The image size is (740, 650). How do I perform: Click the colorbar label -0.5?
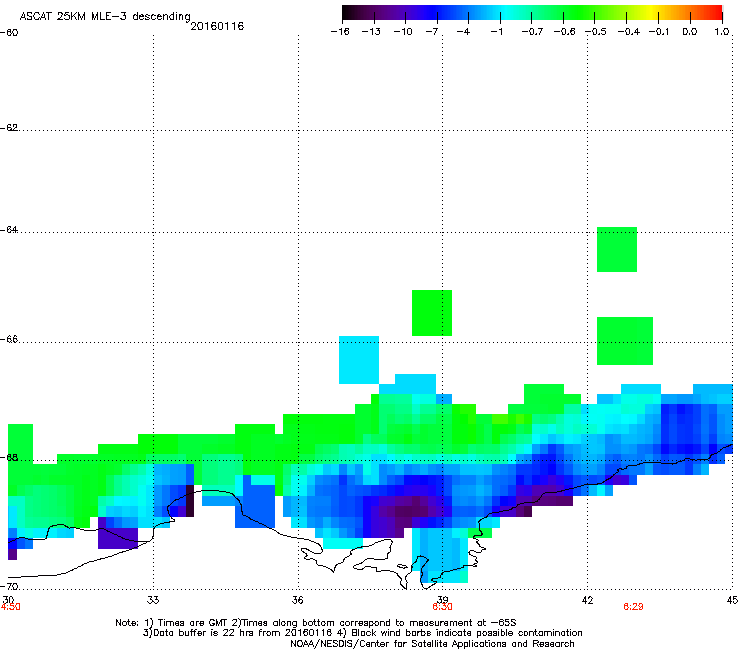coord(596,32)
